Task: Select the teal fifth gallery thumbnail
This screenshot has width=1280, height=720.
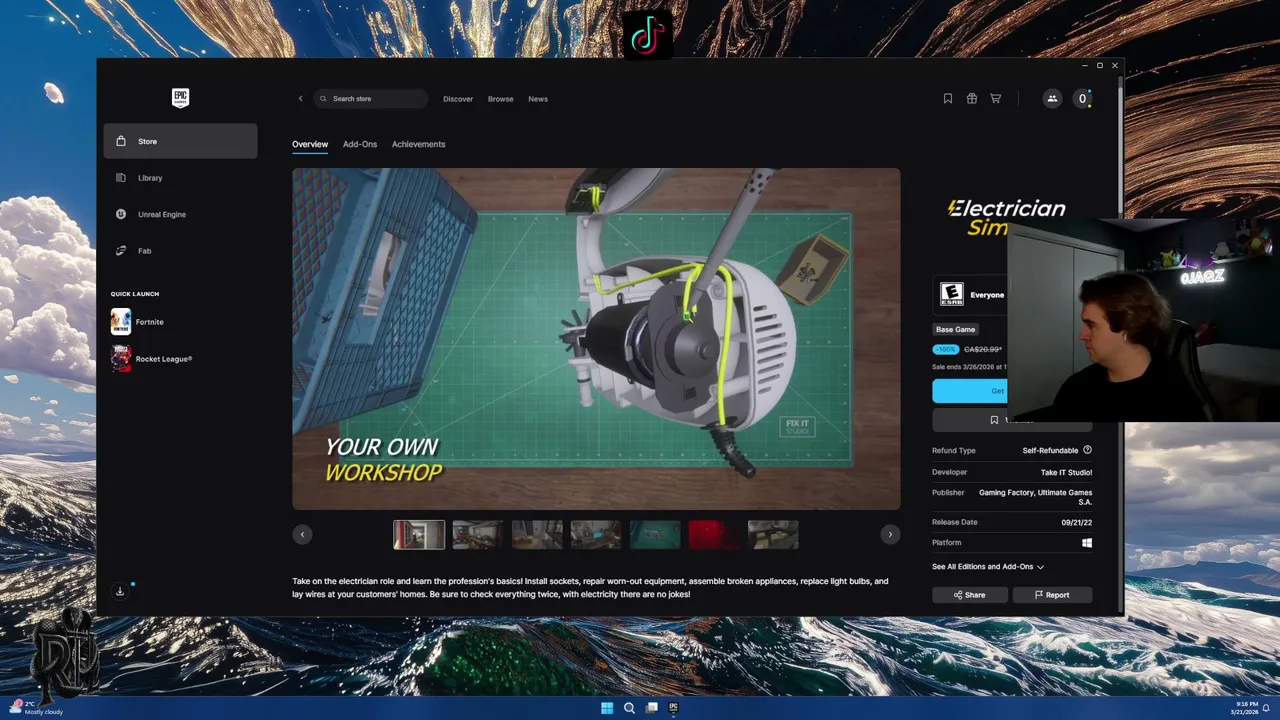Action: pos(655,535)
